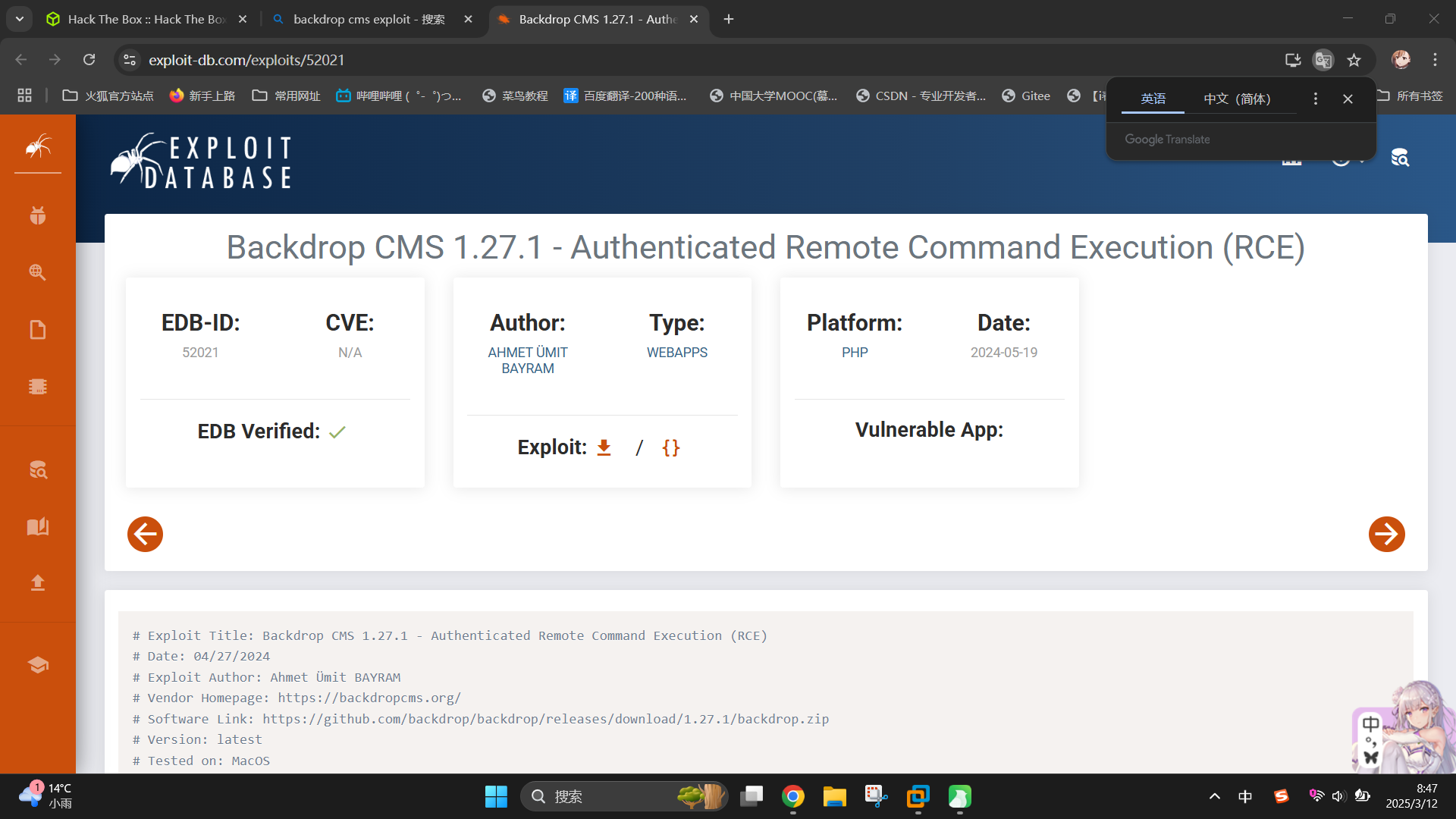The height and width of the screenshot is (819, 1456).
Task: Bookmark this page with star icon
Action: pyautogui.click(x=1354, y=60)
